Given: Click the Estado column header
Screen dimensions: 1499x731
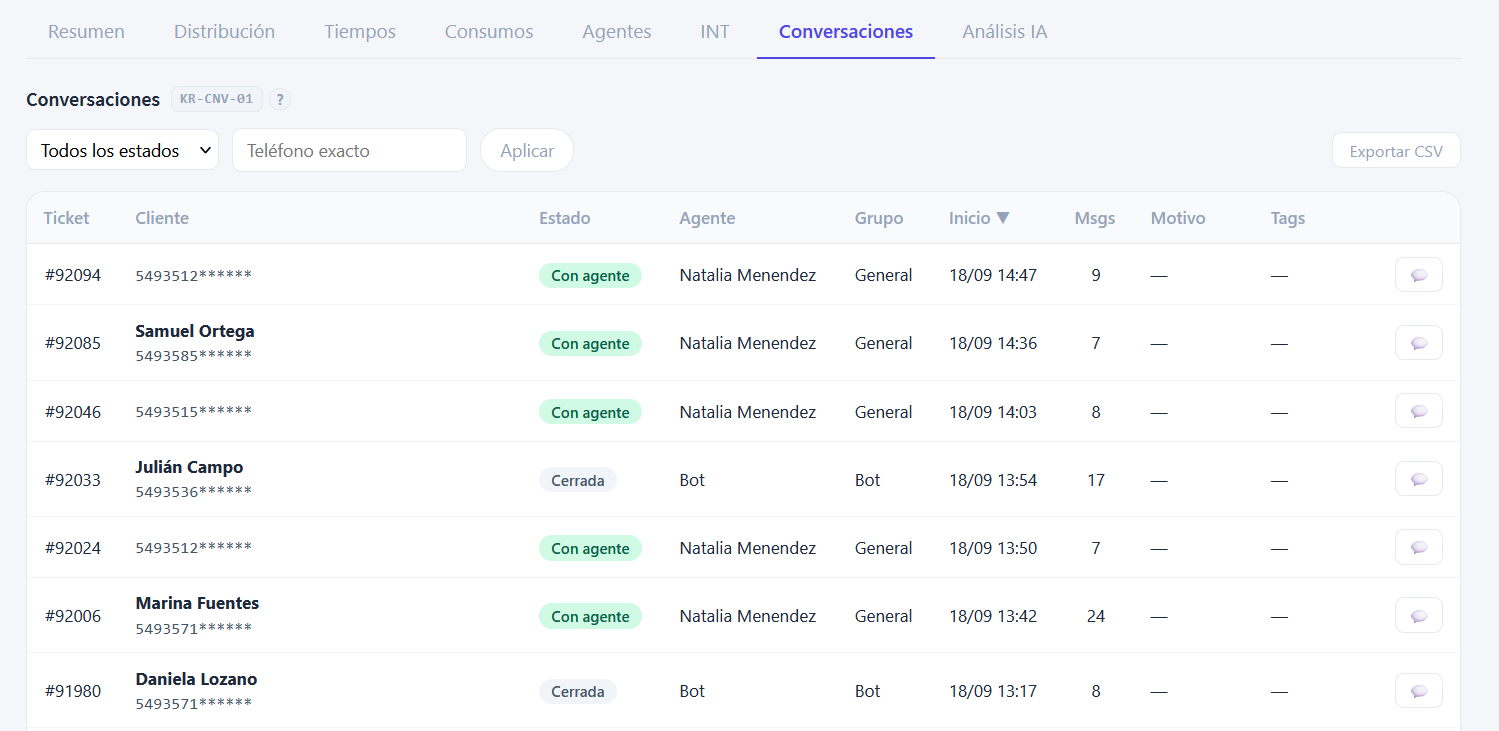Looking at the screenshot, I should tap(565, 218).
